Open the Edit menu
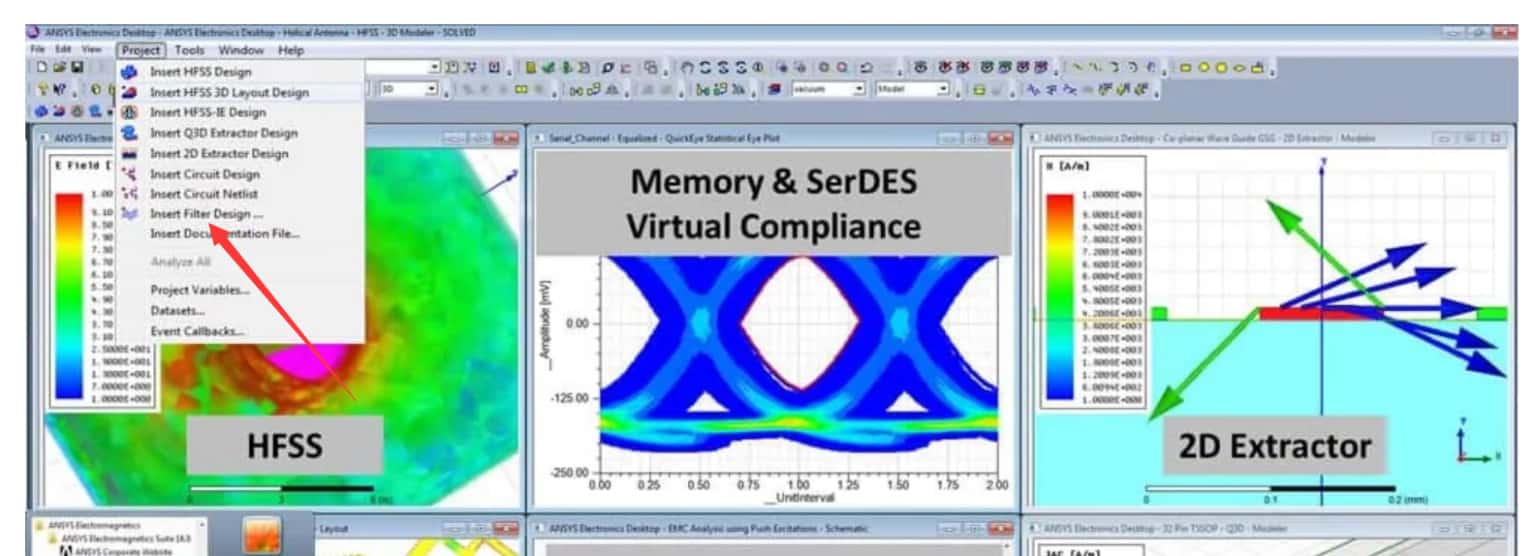 [x=63, y=49]
